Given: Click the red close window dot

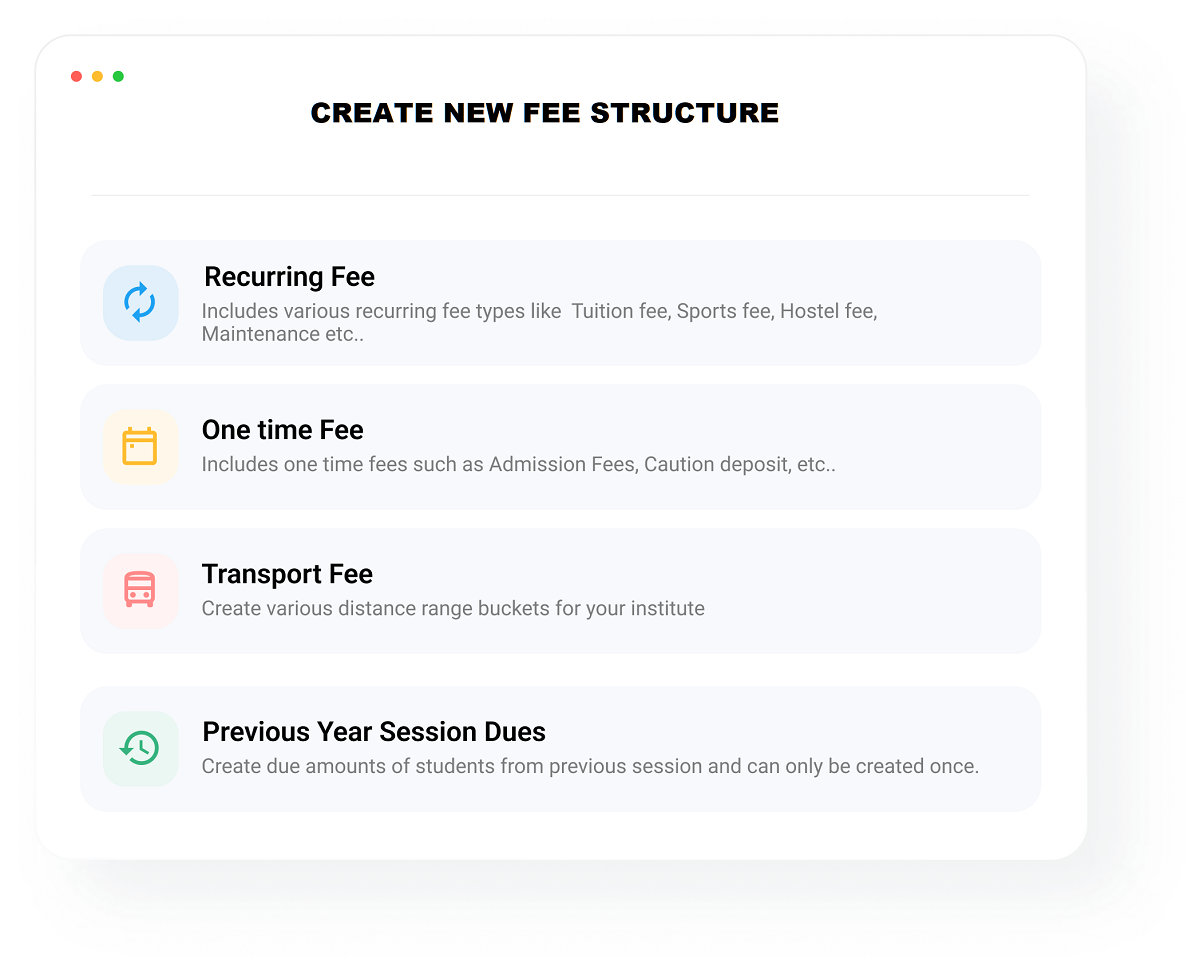Looking at the screenshot, I should pos(76,77).
